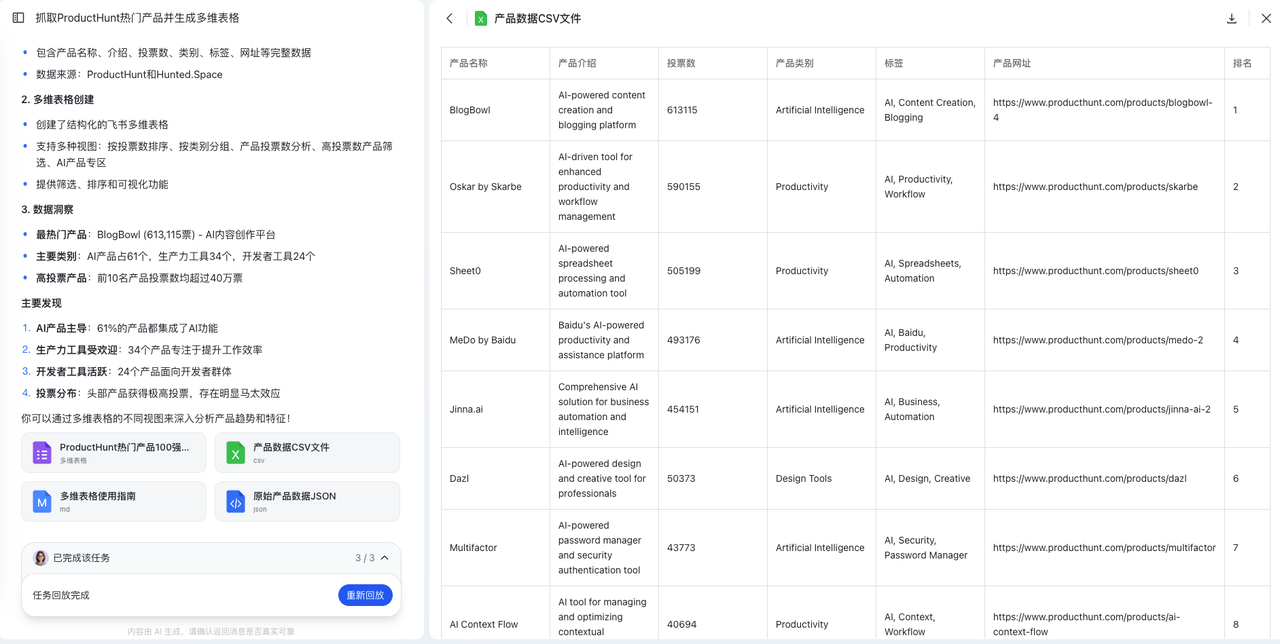1280x644 pixels.
Task: Click the 产品类别 column header
Action: point(794,63)
